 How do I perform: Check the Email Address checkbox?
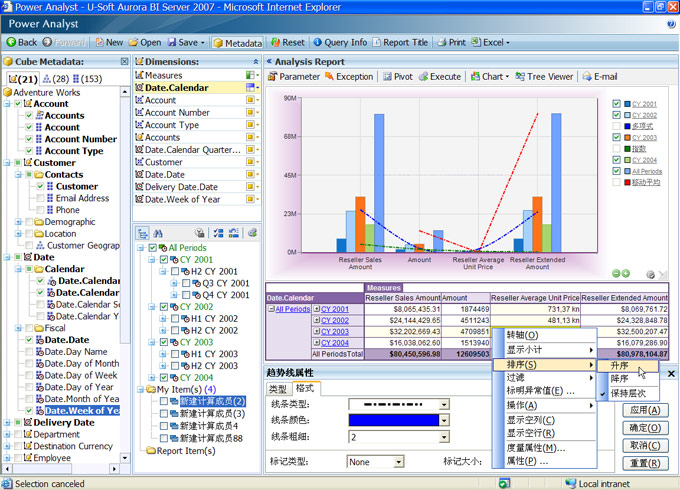click(40, 198)
